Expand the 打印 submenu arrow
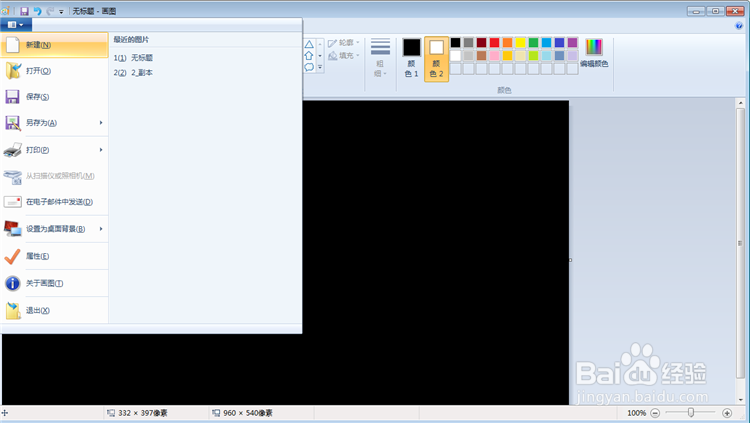Viewport: 750px width, 423px height. click(101, 150)
